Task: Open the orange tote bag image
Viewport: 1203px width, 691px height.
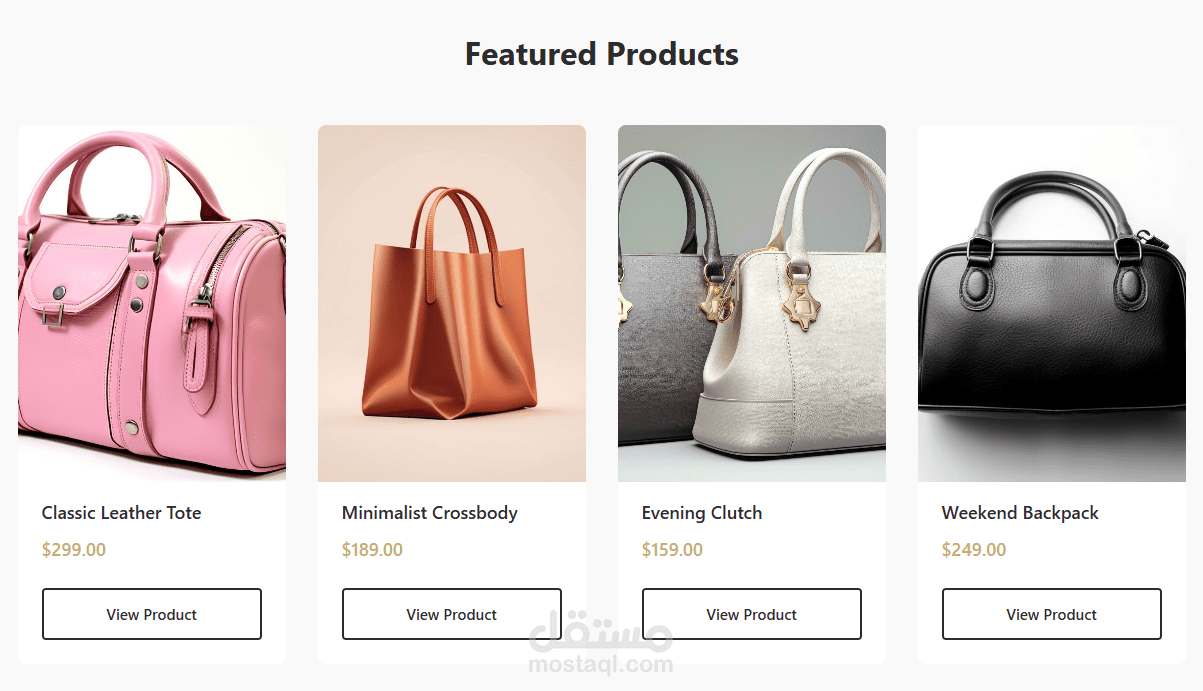Action: pos(452,303)
